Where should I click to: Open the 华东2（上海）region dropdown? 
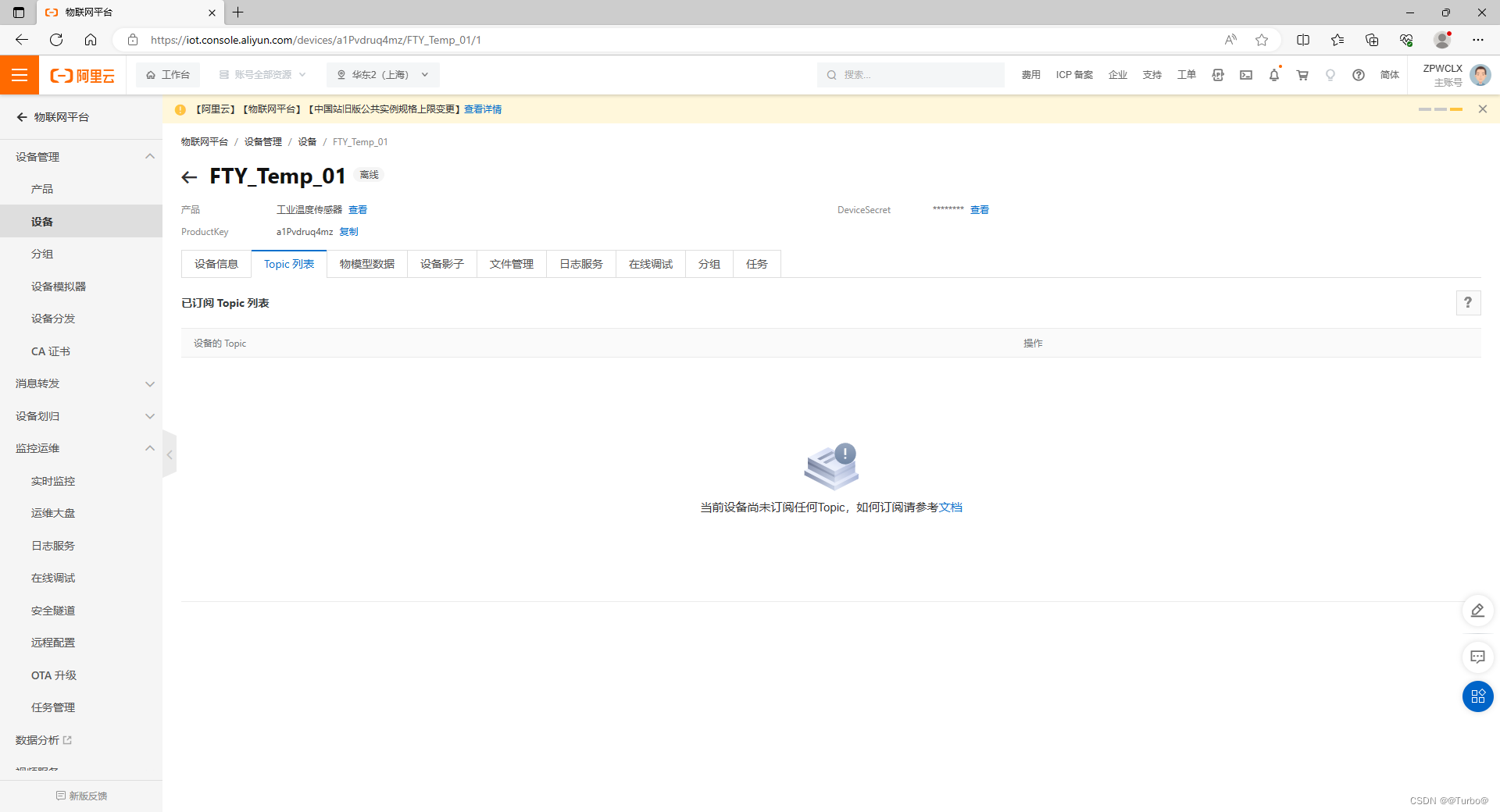[382, 74]
